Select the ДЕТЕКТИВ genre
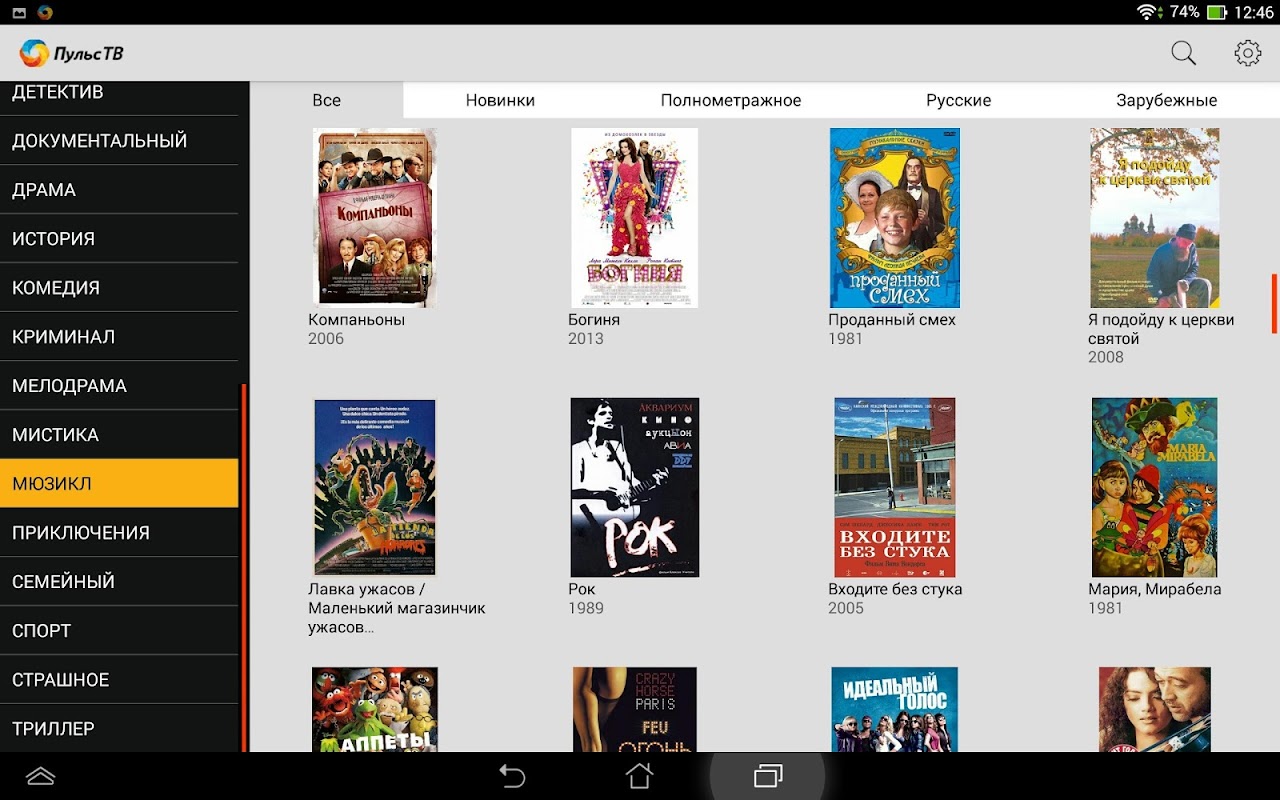The image size is (1280, 800). (119, 98)
